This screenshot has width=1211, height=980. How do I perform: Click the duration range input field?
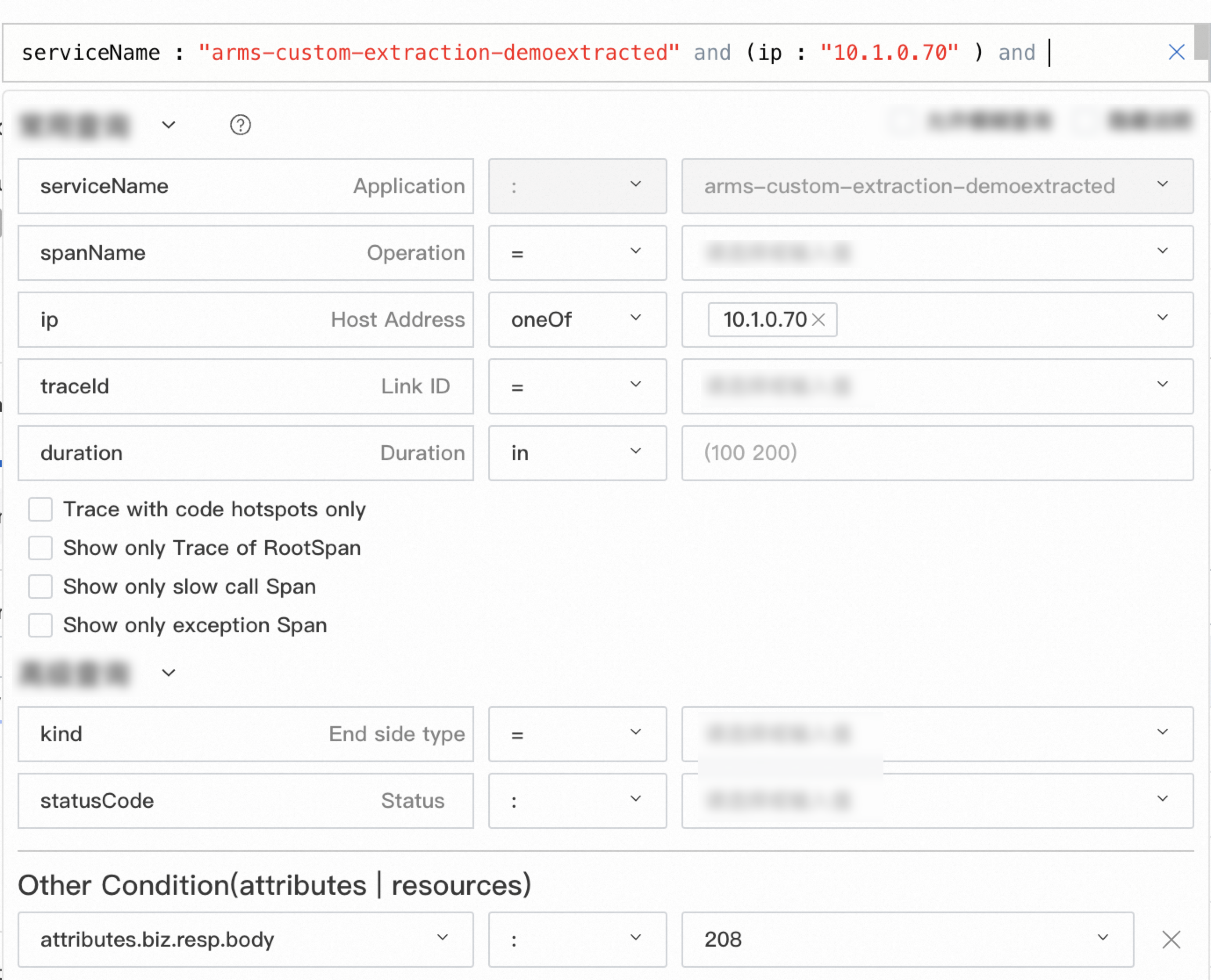click(937, 453)
